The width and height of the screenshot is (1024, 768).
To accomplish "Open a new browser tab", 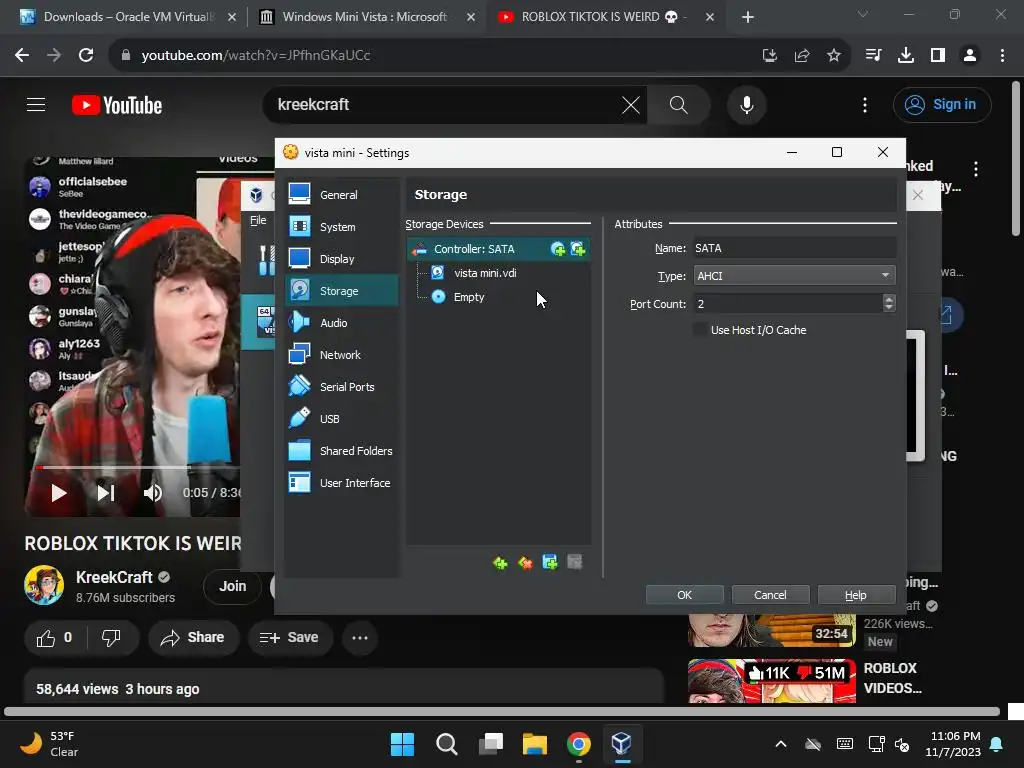I will 748,17.
